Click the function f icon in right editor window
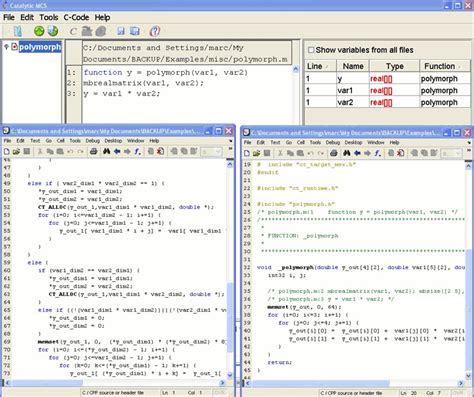 pos(377,153)
